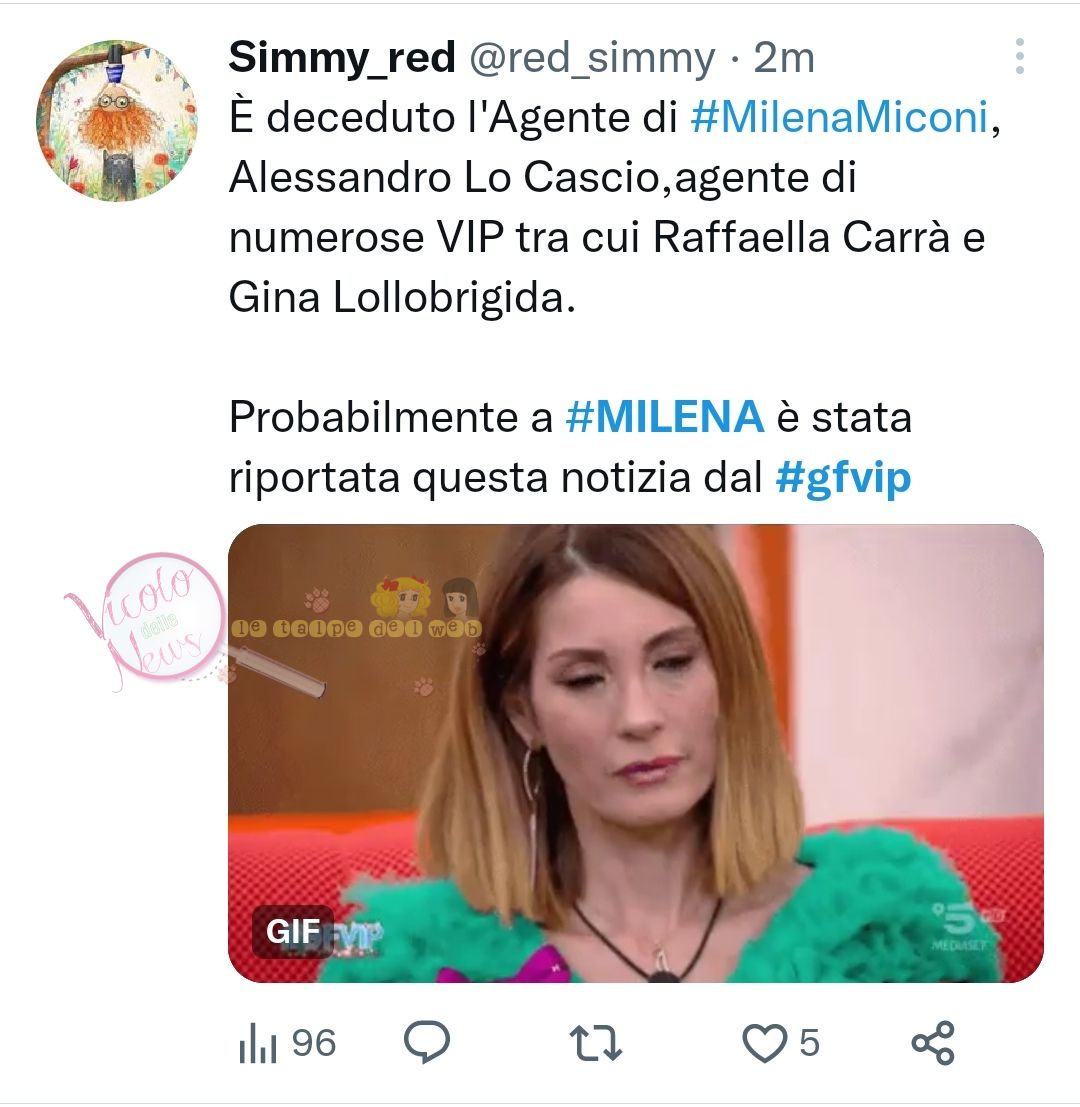Like the tweet with the heart icon
The width and height of the screenshot is (1080, 1107).
764,1043
